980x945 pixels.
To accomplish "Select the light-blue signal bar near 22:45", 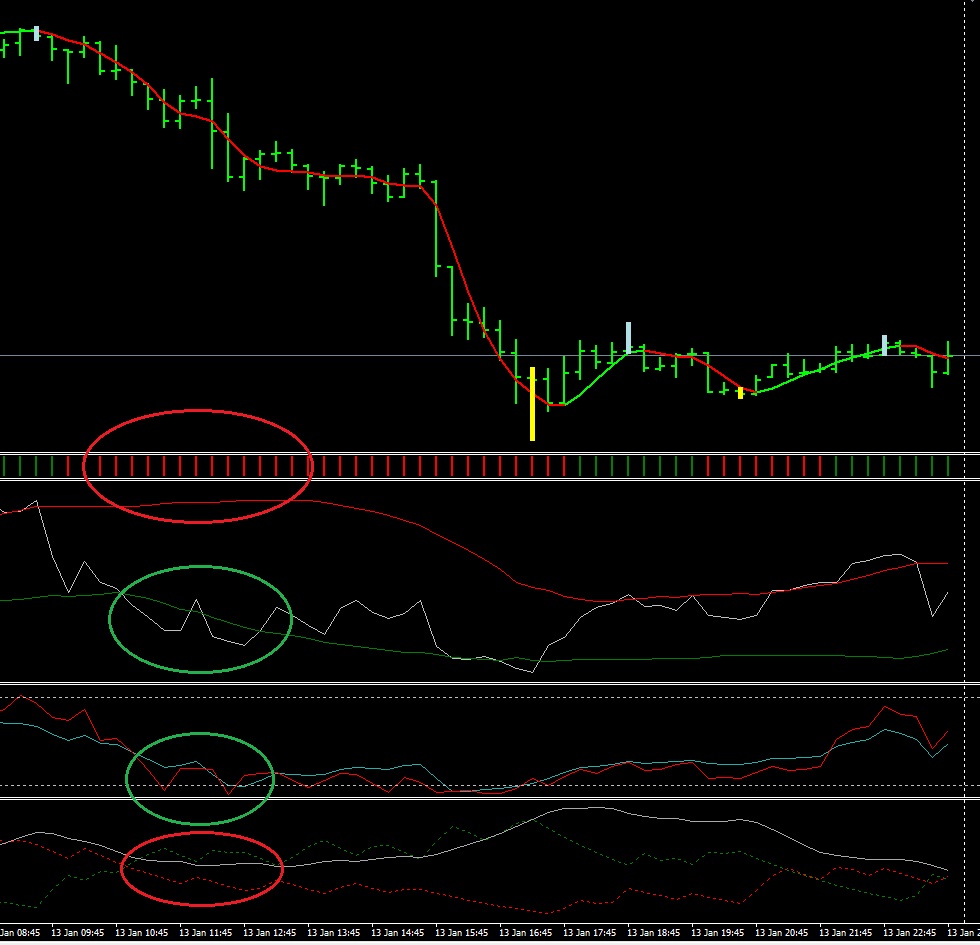I will (884, 346).
